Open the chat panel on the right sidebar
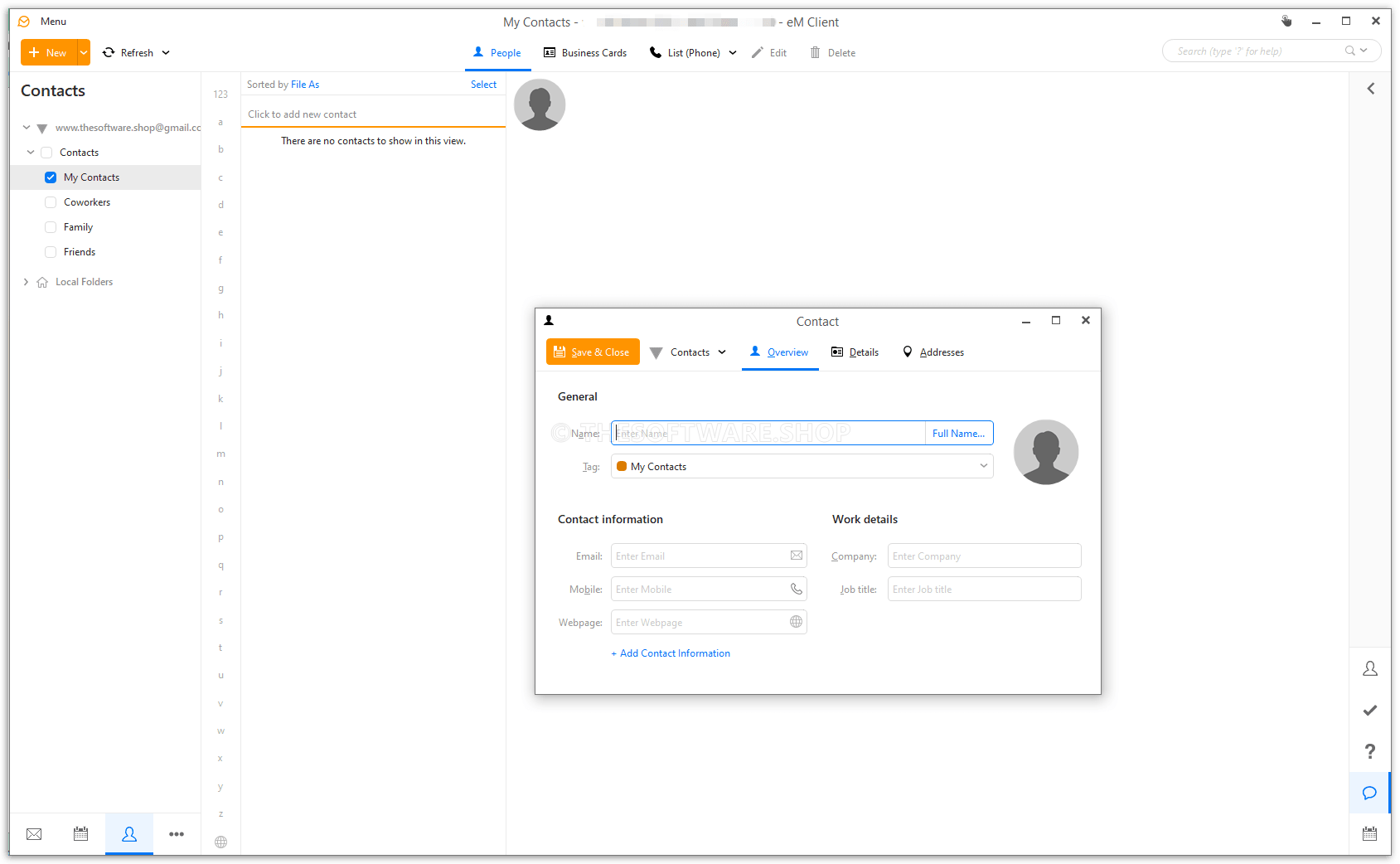 (1369, 793)
